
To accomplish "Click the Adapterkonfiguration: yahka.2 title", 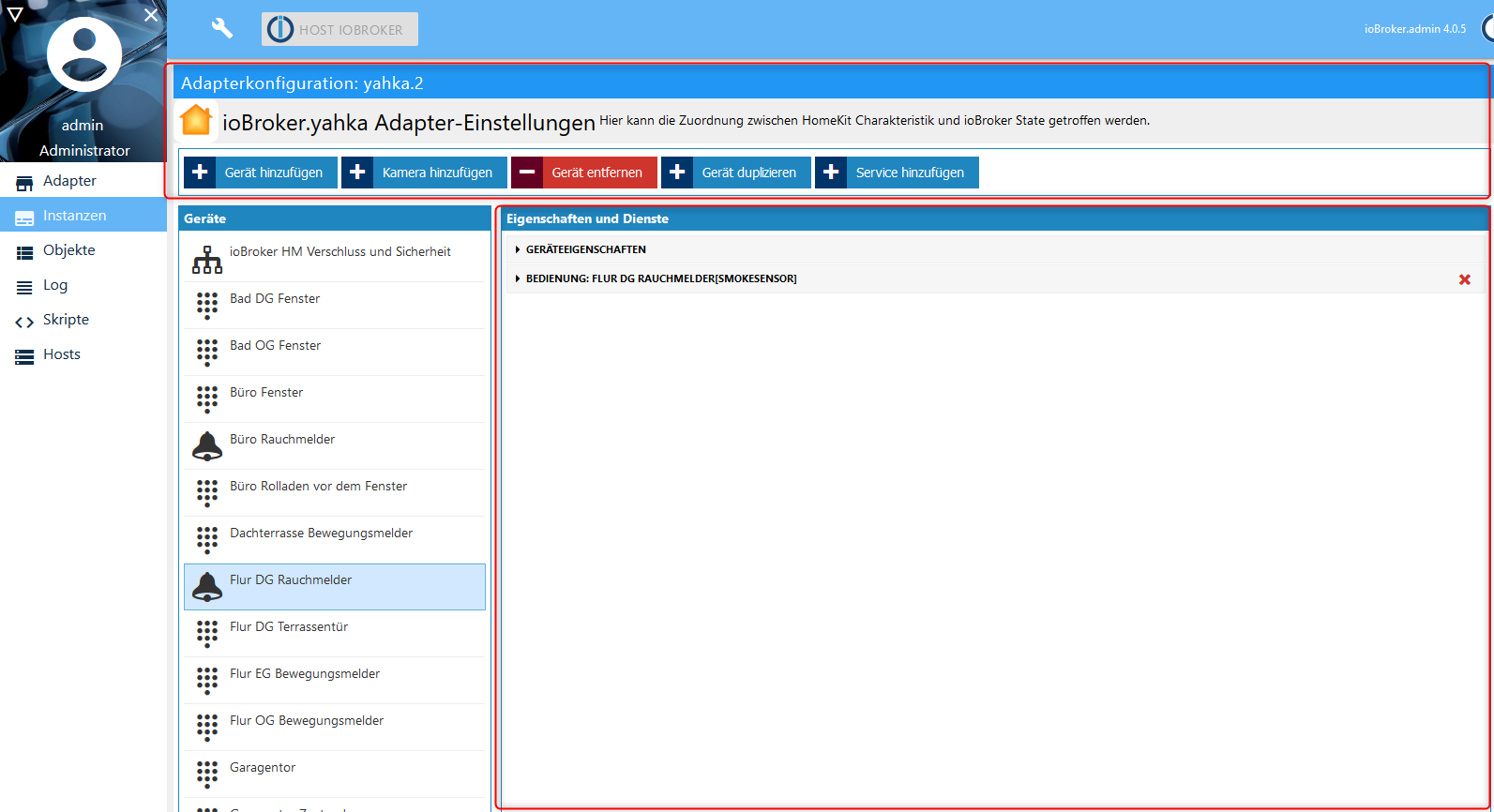I will 302,83.
